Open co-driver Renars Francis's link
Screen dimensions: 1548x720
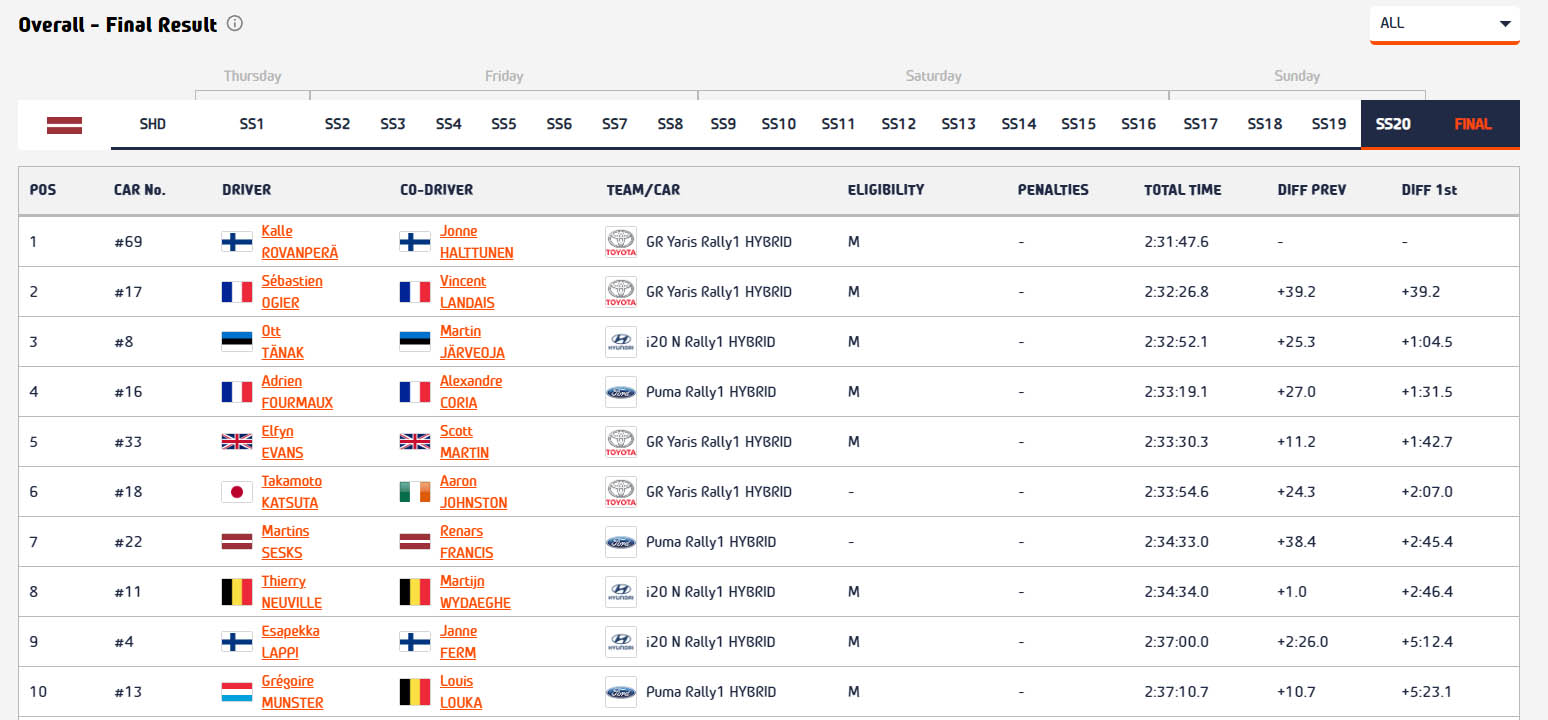[466, 542]
